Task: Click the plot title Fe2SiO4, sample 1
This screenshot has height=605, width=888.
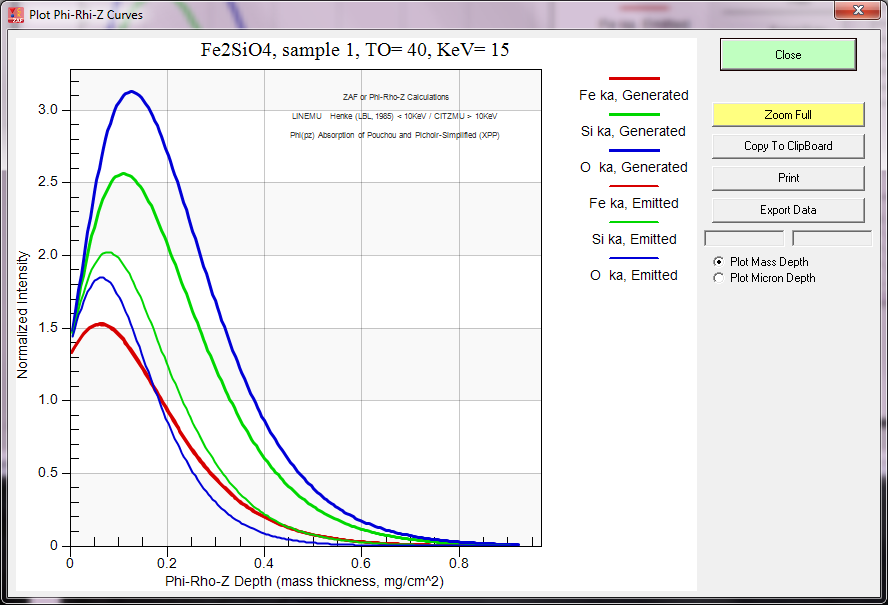Action: (x=356, y=51)
